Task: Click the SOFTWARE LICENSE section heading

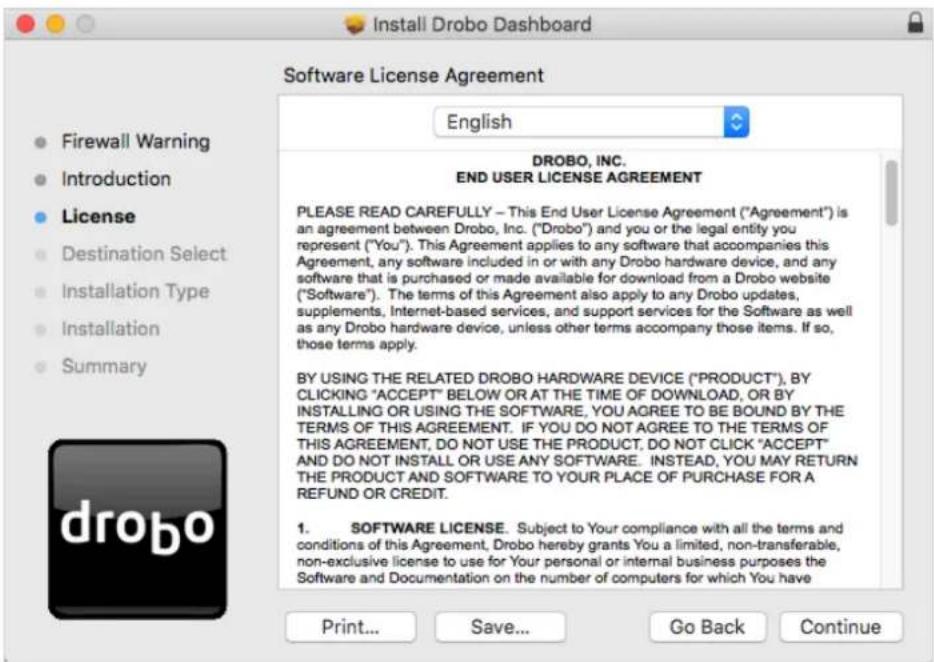Action: point(427,528)
